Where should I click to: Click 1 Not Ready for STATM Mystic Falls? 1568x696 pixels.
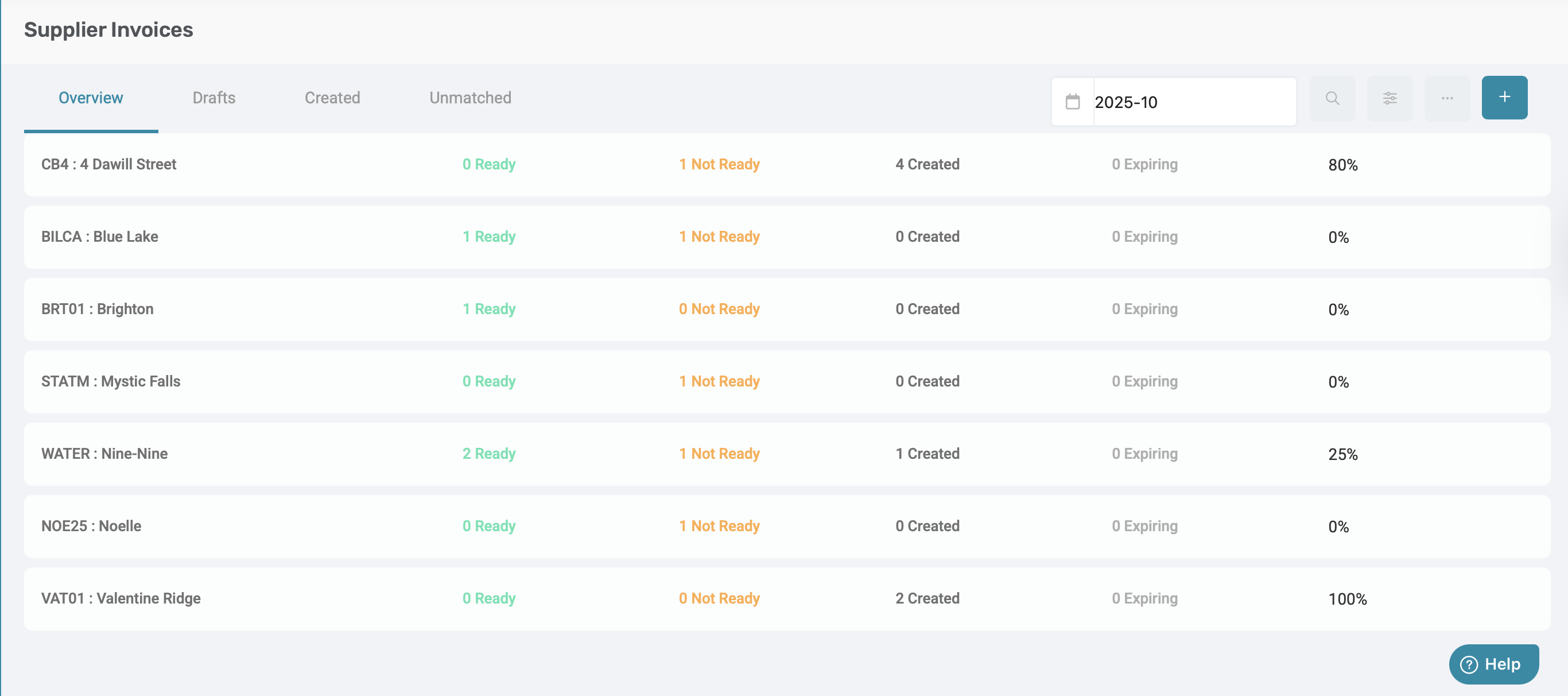tap(719, 381)
